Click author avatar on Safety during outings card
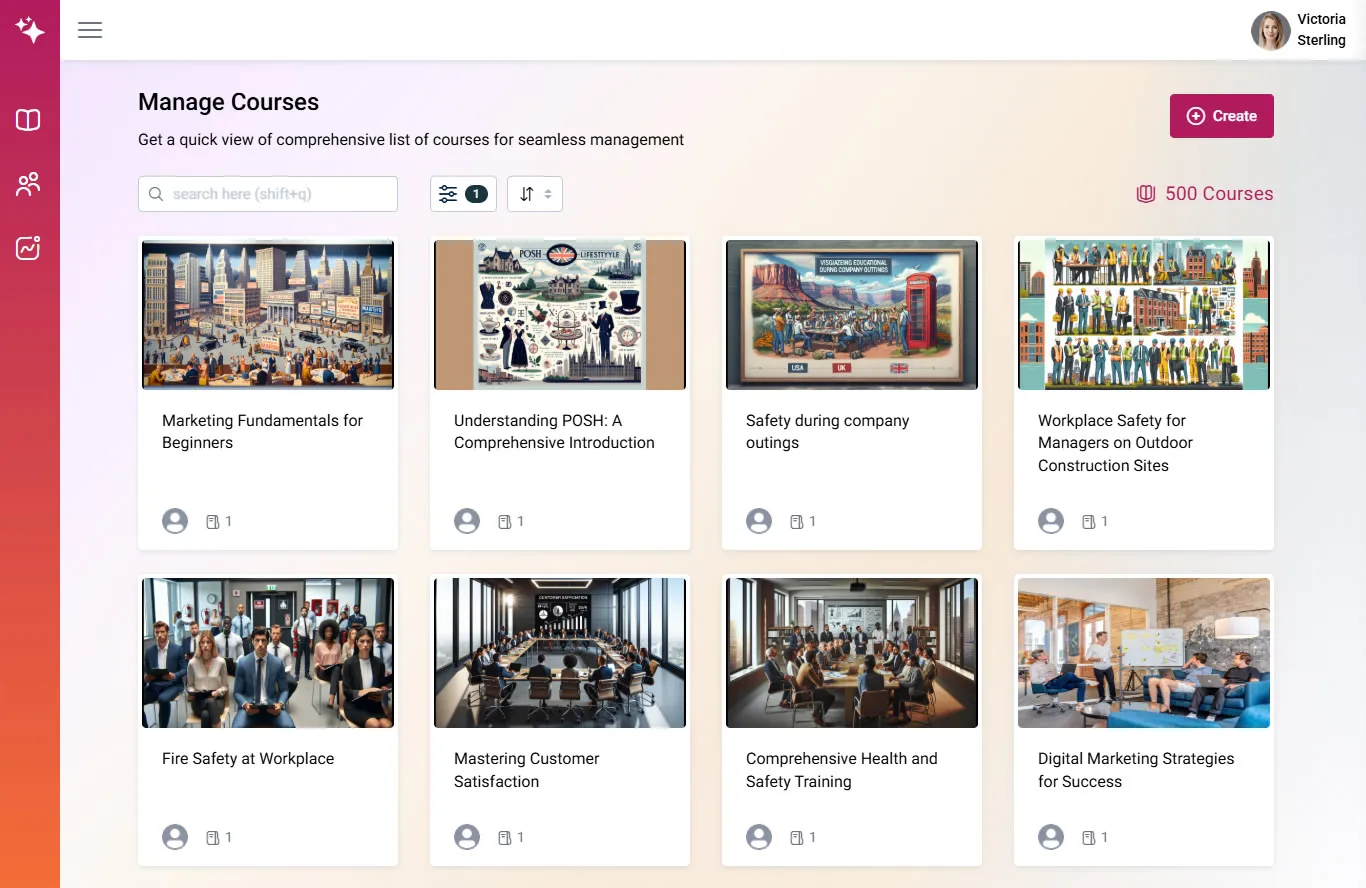Viewport: 1366px width, 888px height. click(759, 521)
